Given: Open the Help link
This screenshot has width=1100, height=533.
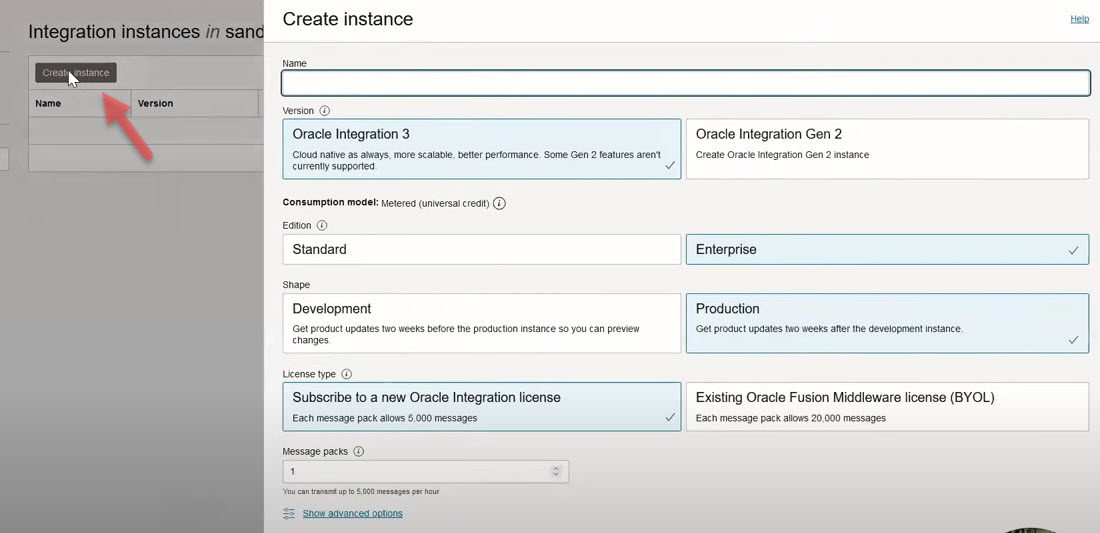Looking at the screenshot, I should pos(1080,19).
